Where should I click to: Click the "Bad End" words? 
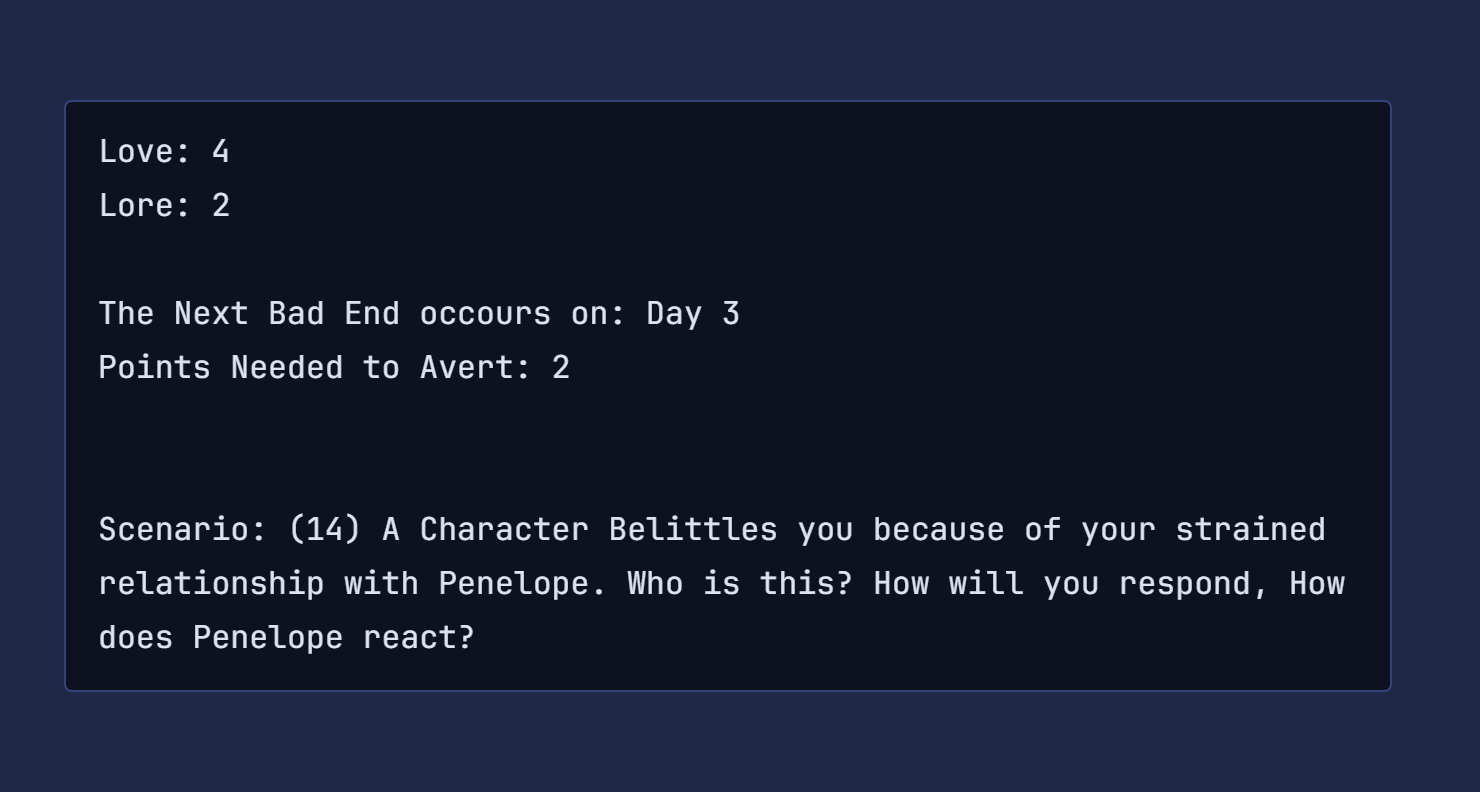point(334,314)
